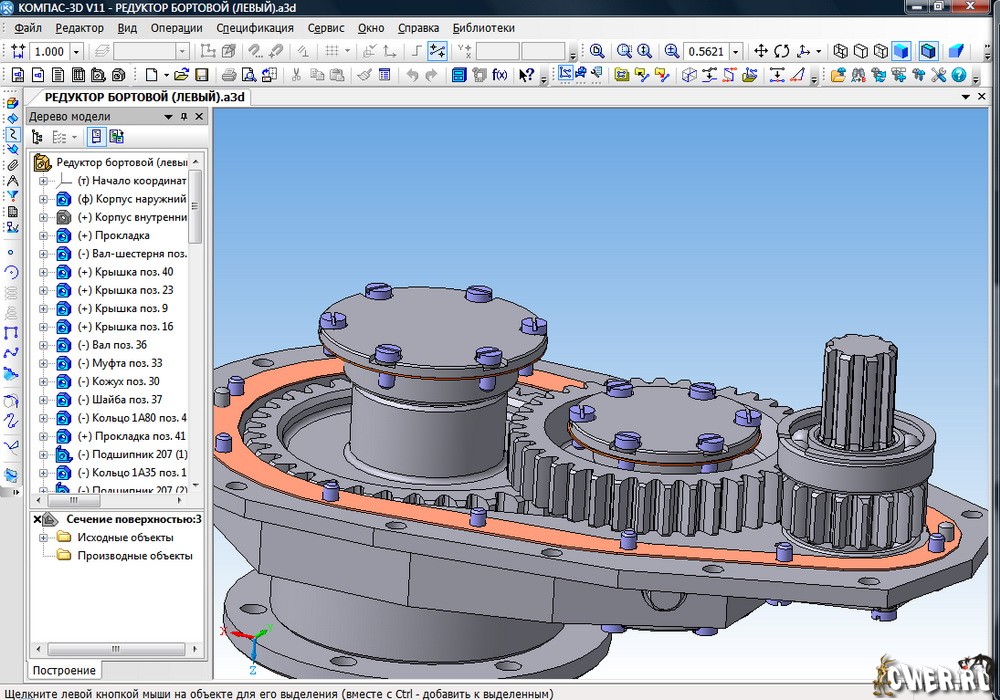Open existing file with folder icon
The width and height of the screenshot is (1000, 700).
(x=181, y=75)
